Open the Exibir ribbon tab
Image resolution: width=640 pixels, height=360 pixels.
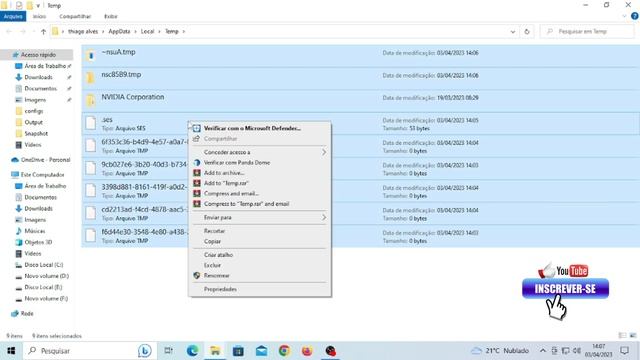tap(111, 16)
